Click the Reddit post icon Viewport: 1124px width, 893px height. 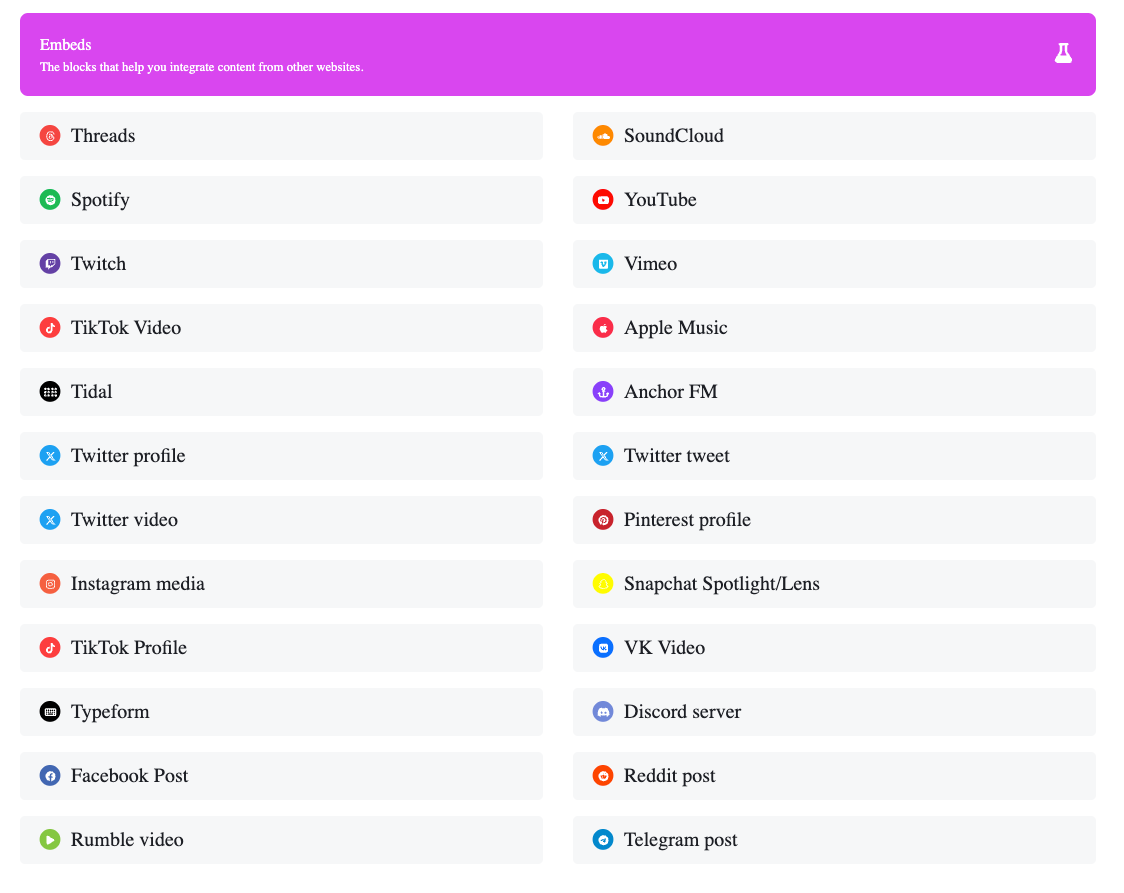pos(603,775)
